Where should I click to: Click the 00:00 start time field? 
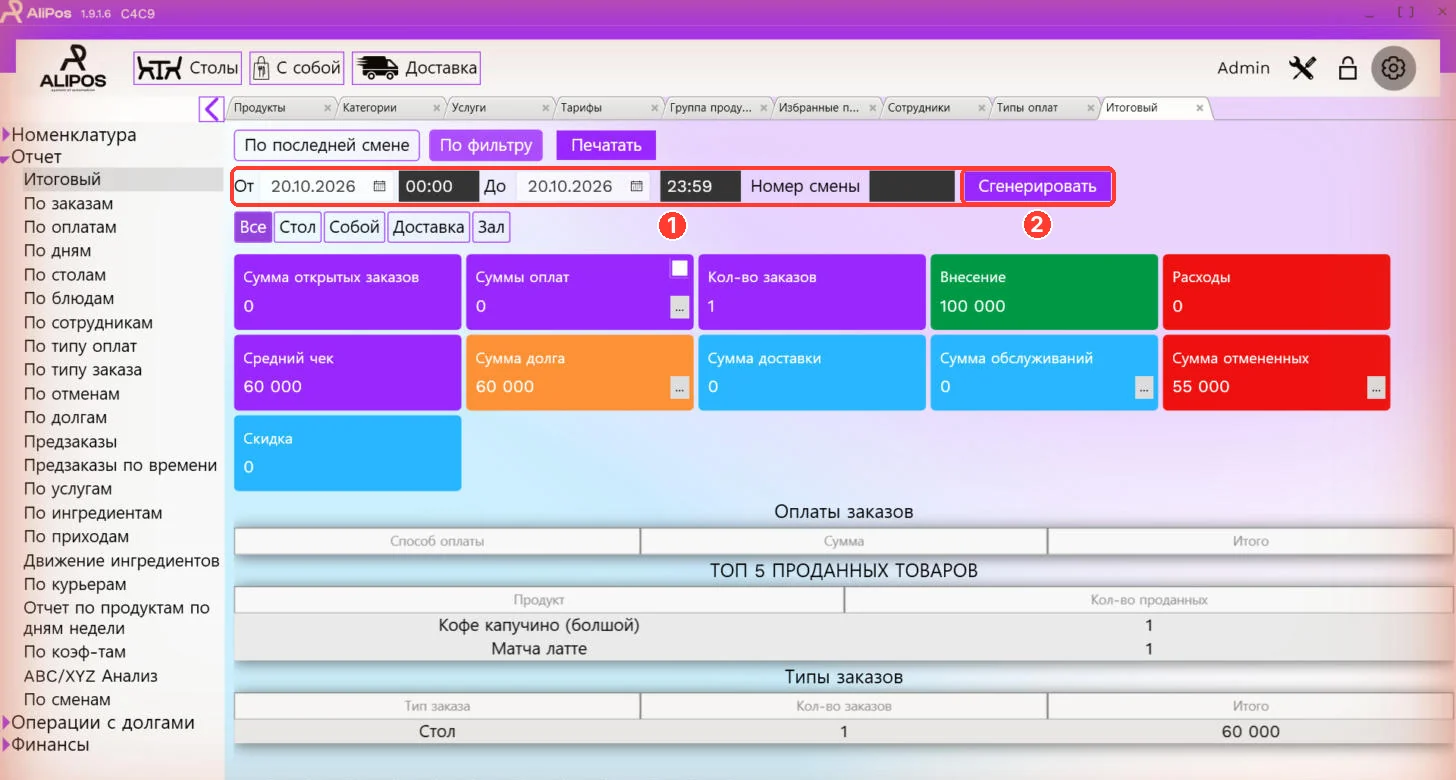(440, 186)
